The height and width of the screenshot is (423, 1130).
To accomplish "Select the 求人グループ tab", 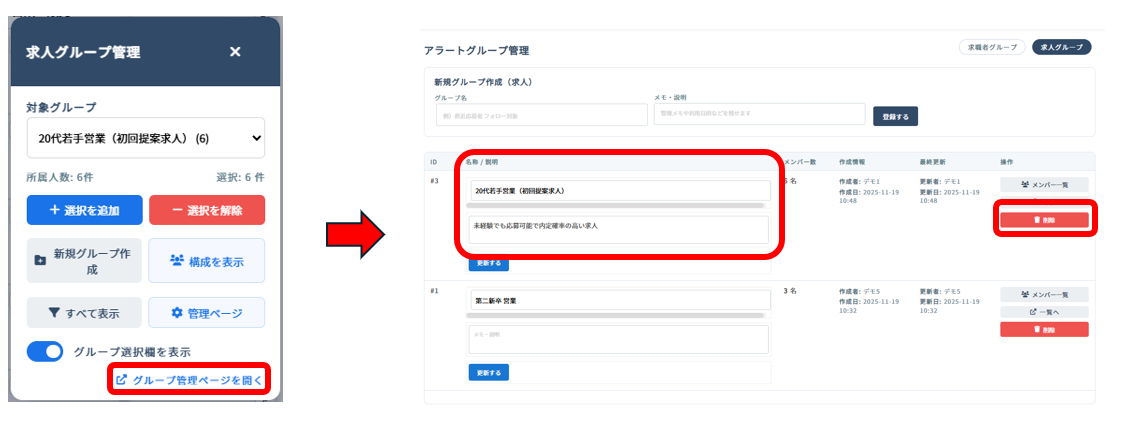I will 1061,47.
